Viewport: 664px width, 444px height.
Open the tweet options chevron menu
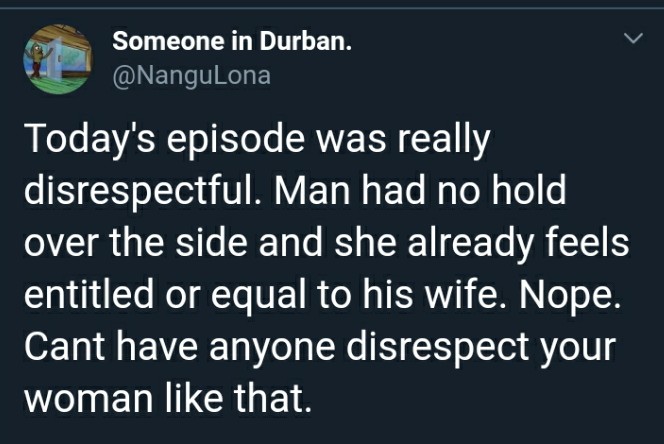634,39
